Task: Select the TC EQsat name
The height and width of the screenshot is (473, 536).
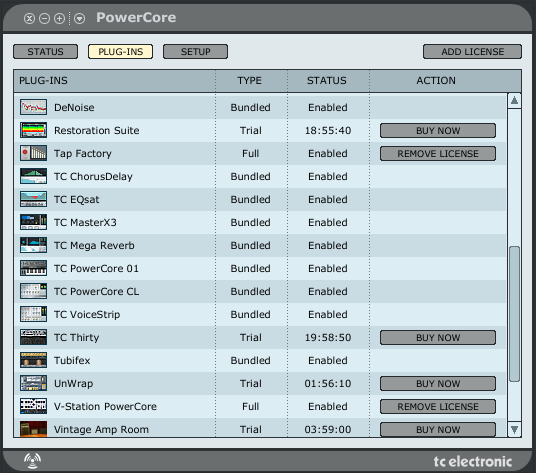Action: point(77,199)
